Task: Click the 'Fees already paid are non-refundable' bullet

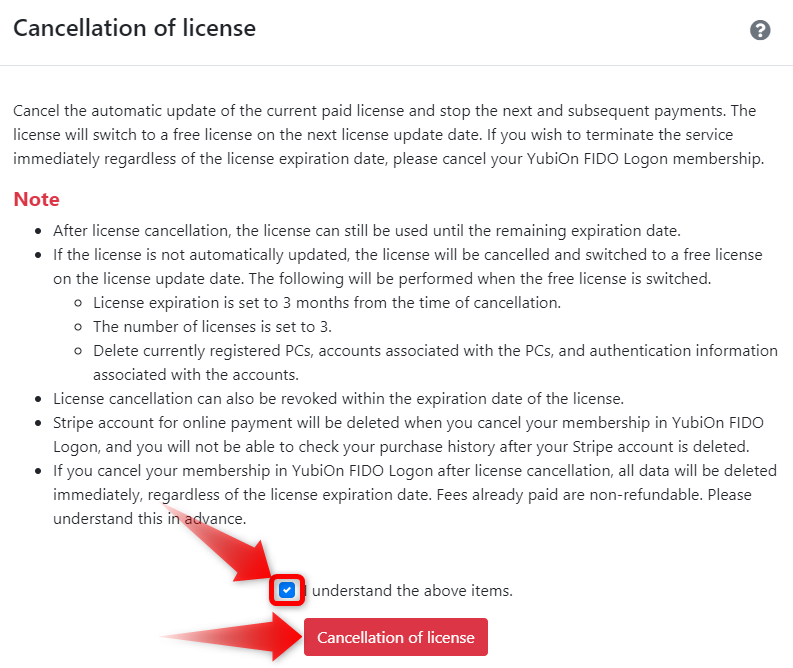Action: pos(415,495)
